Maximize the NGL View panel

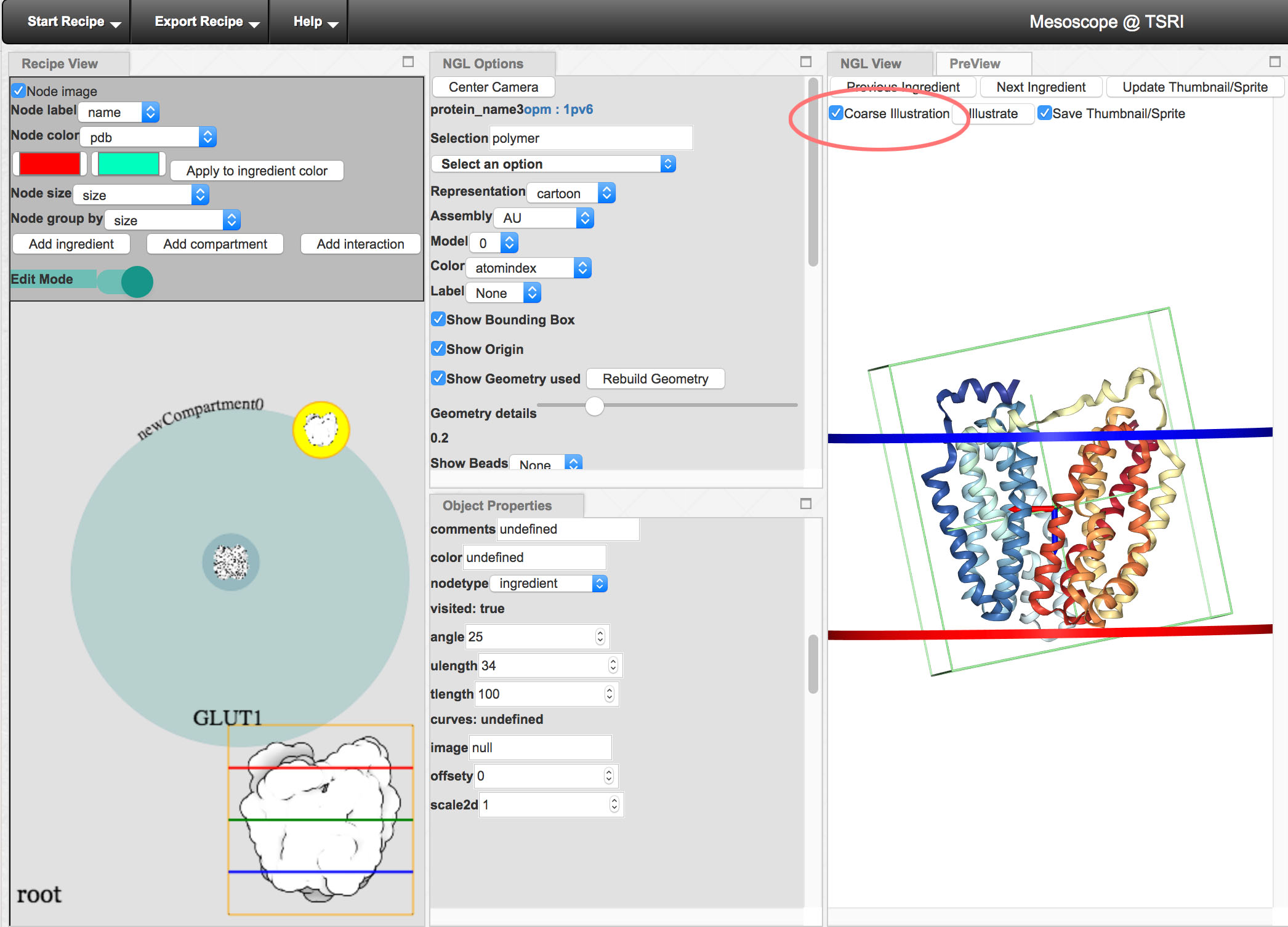click(1274, 62)
